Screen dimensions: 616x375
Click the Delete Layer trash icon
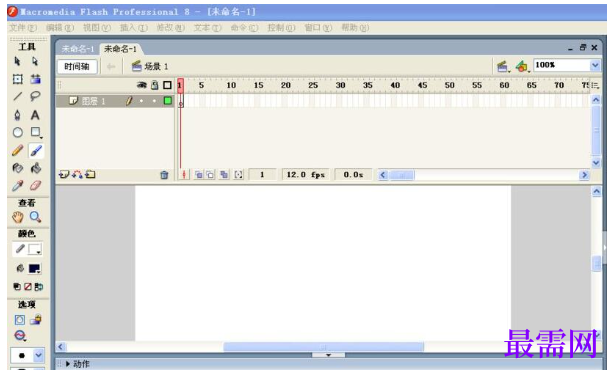(164, 175)
